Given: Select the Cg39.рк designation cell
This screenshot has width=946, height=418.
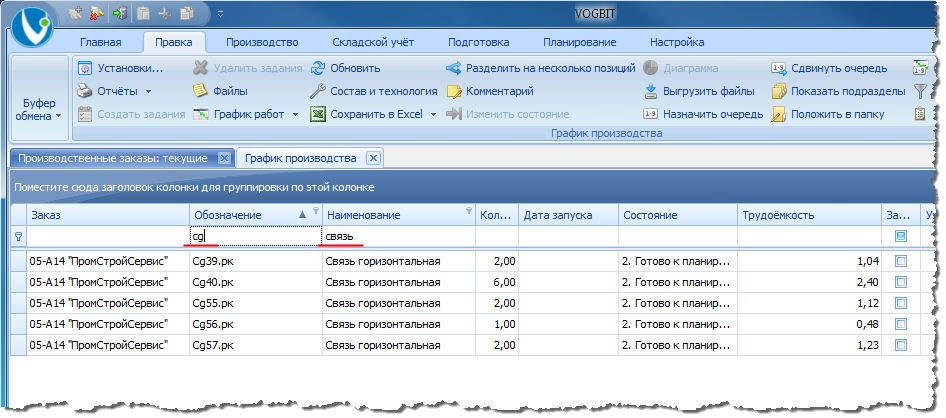Looking at the screenshot, I should [x=256, y=261].
